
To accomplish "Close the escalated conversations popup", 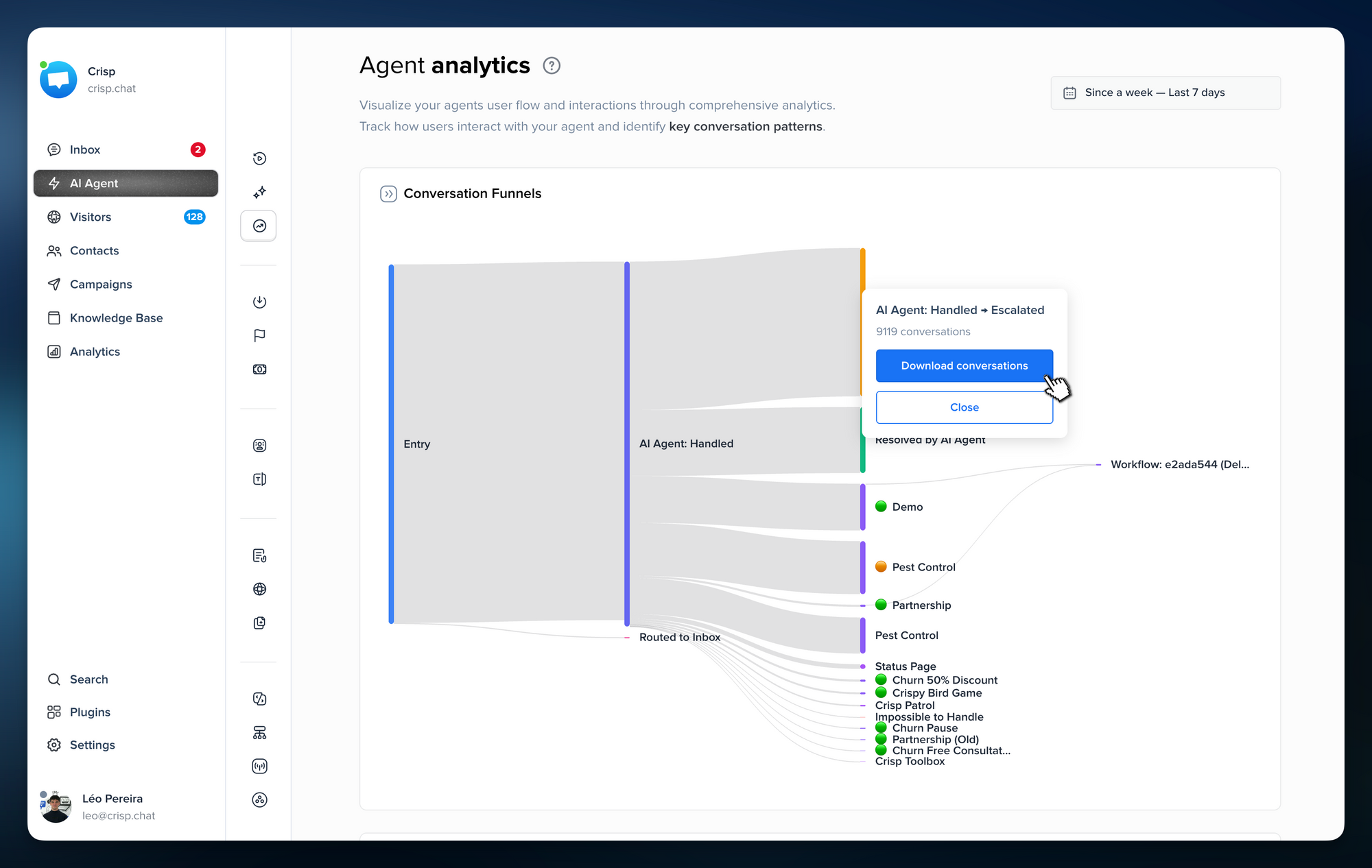I will click(964, 407).
